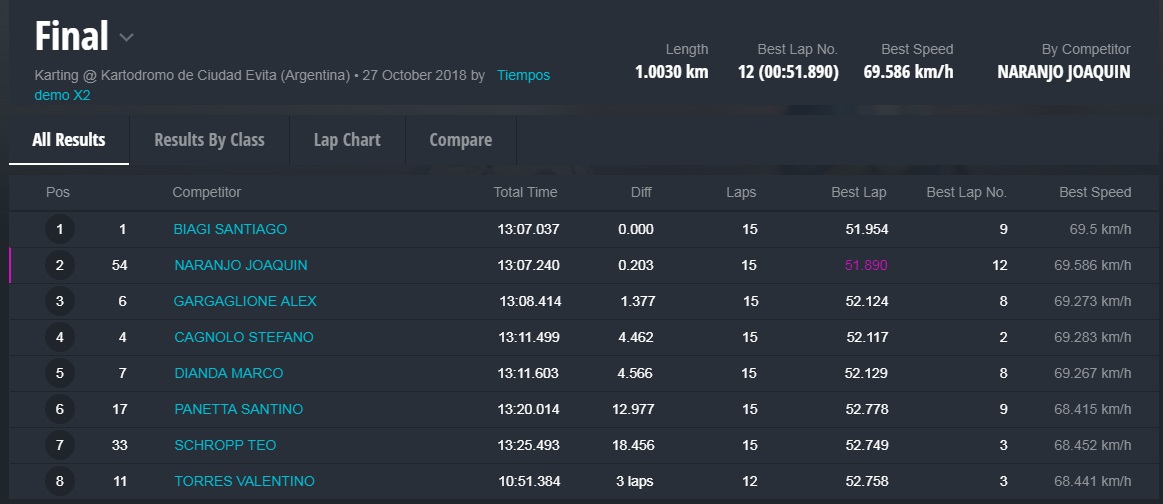Viewport: 1163px width, 504px height.
Task: Open competitor BIAGI SANTIAGO
Action: click(230, 229)
